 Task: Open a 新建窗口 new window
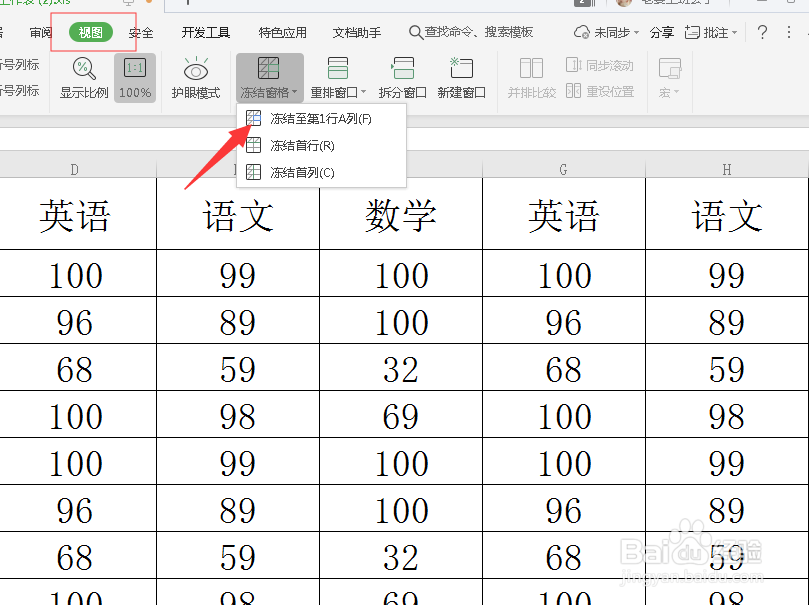tap(461, 78)
